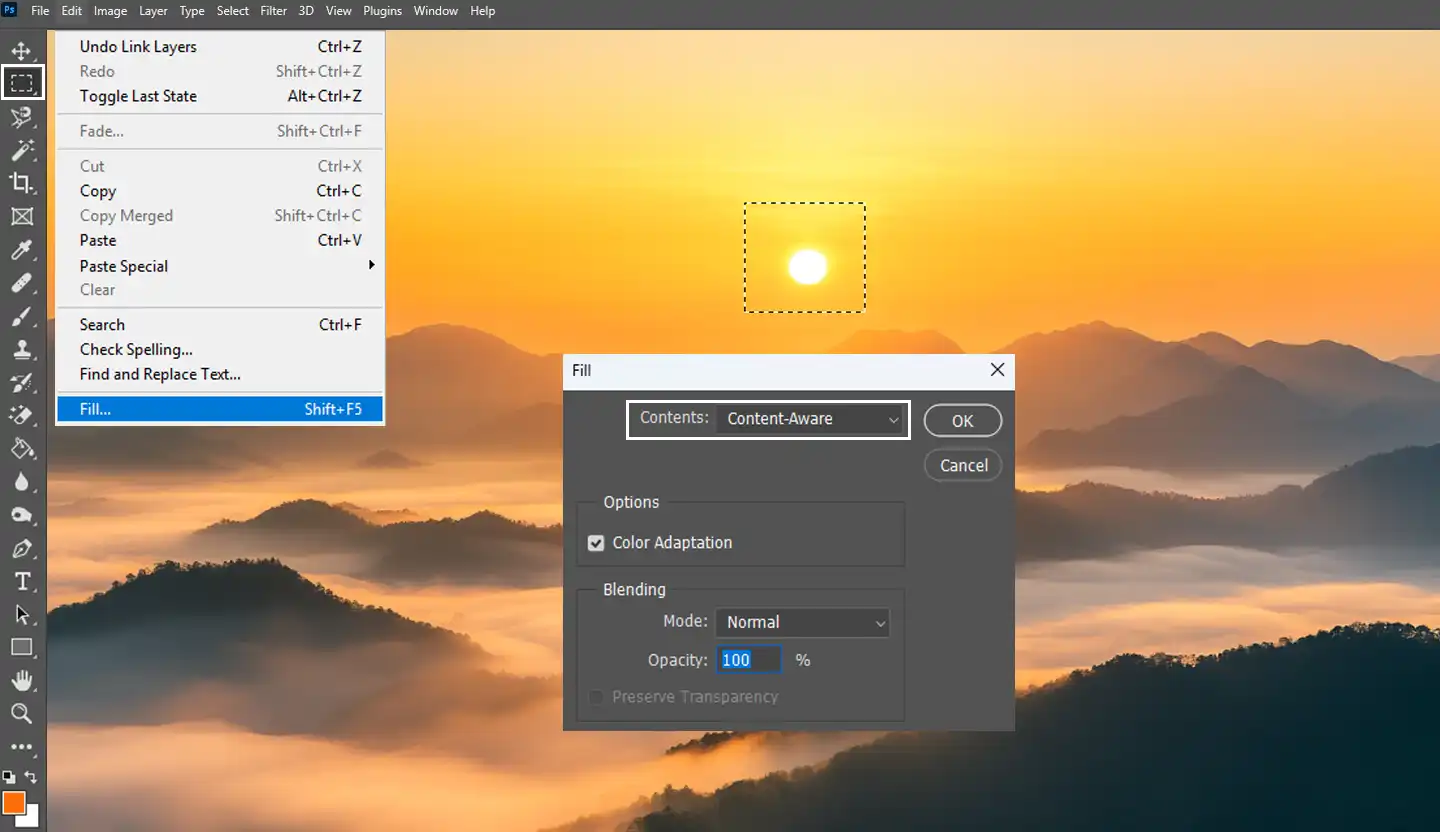Select the Eraser tool

pyautogui.click(x=21, y=415)
